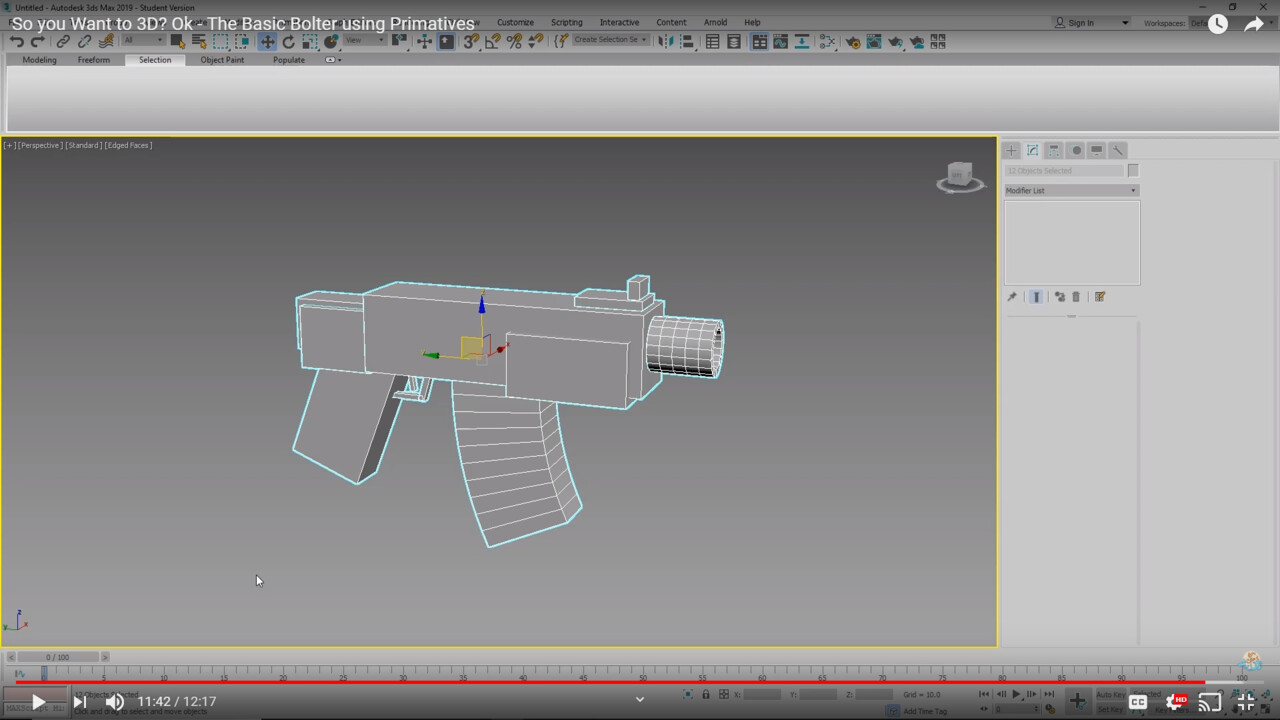Click the Undo arrow in 3ds Max toolbar
This screenshot has width=1280, height=720.
[16, 41]
